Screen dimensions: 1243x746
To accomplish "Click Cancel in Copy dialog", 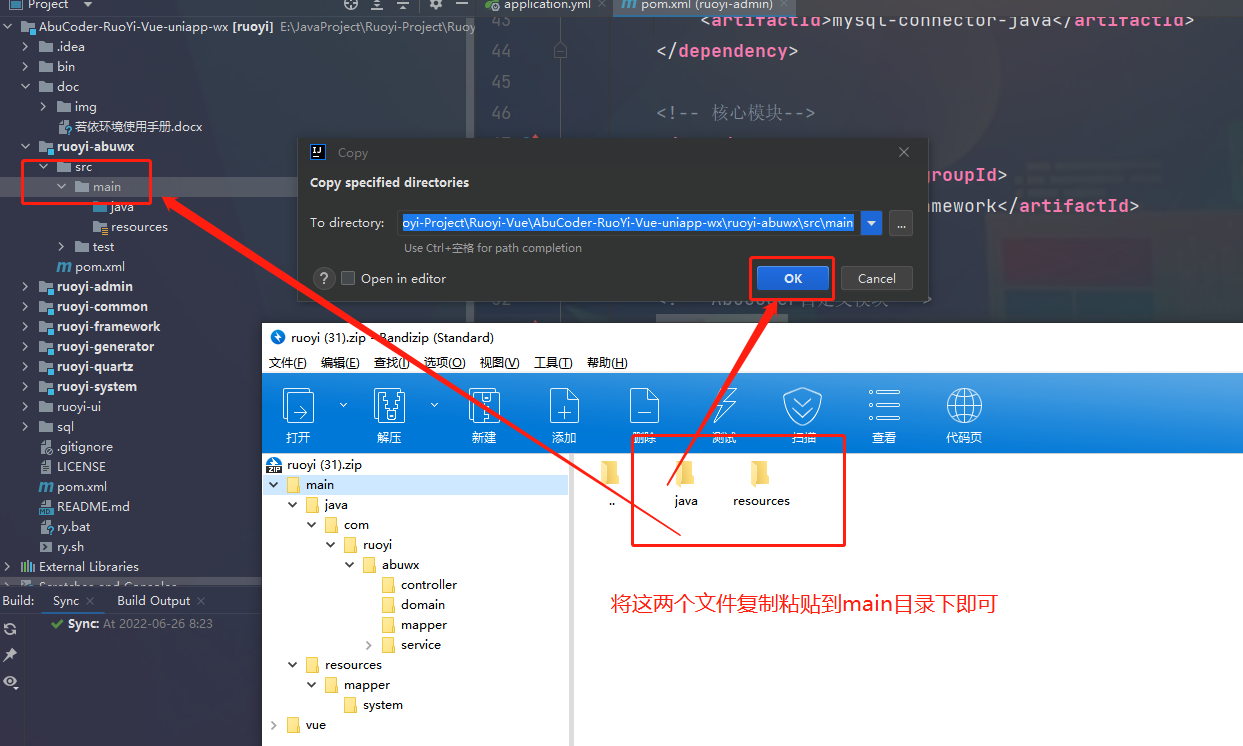I will coord(877,278).
